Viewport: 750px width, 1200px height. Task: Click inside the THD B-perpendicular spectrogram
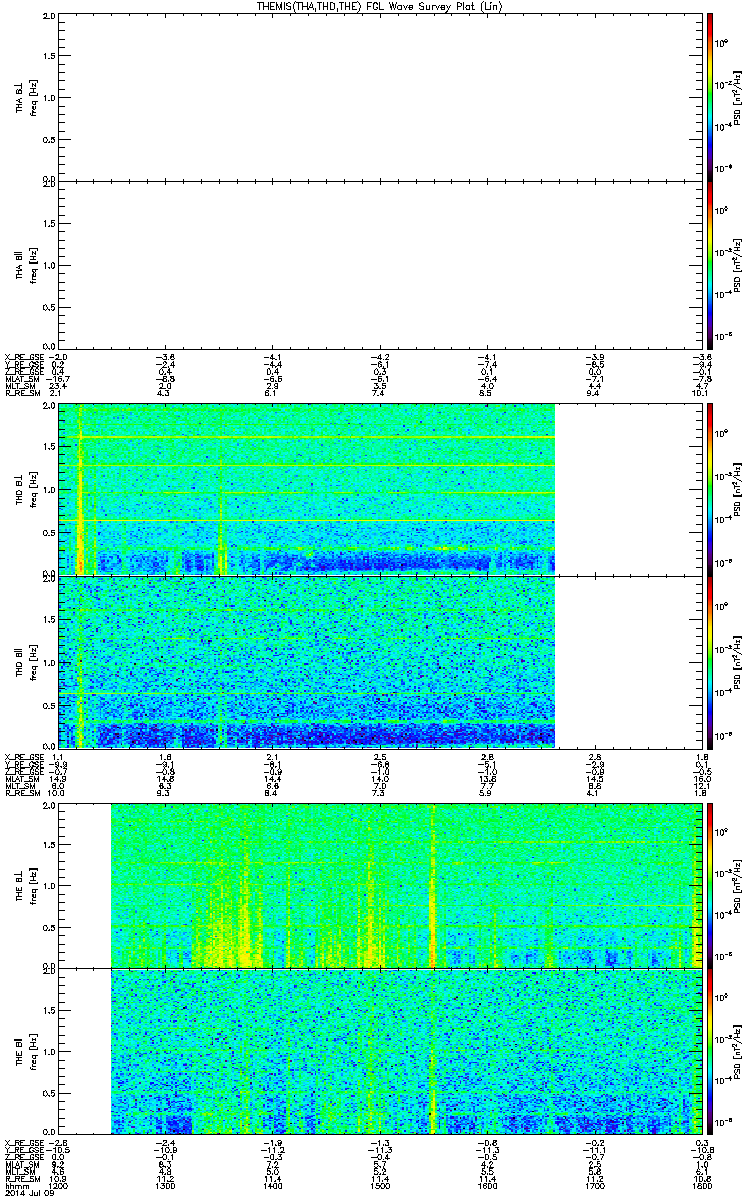[307, 489]
